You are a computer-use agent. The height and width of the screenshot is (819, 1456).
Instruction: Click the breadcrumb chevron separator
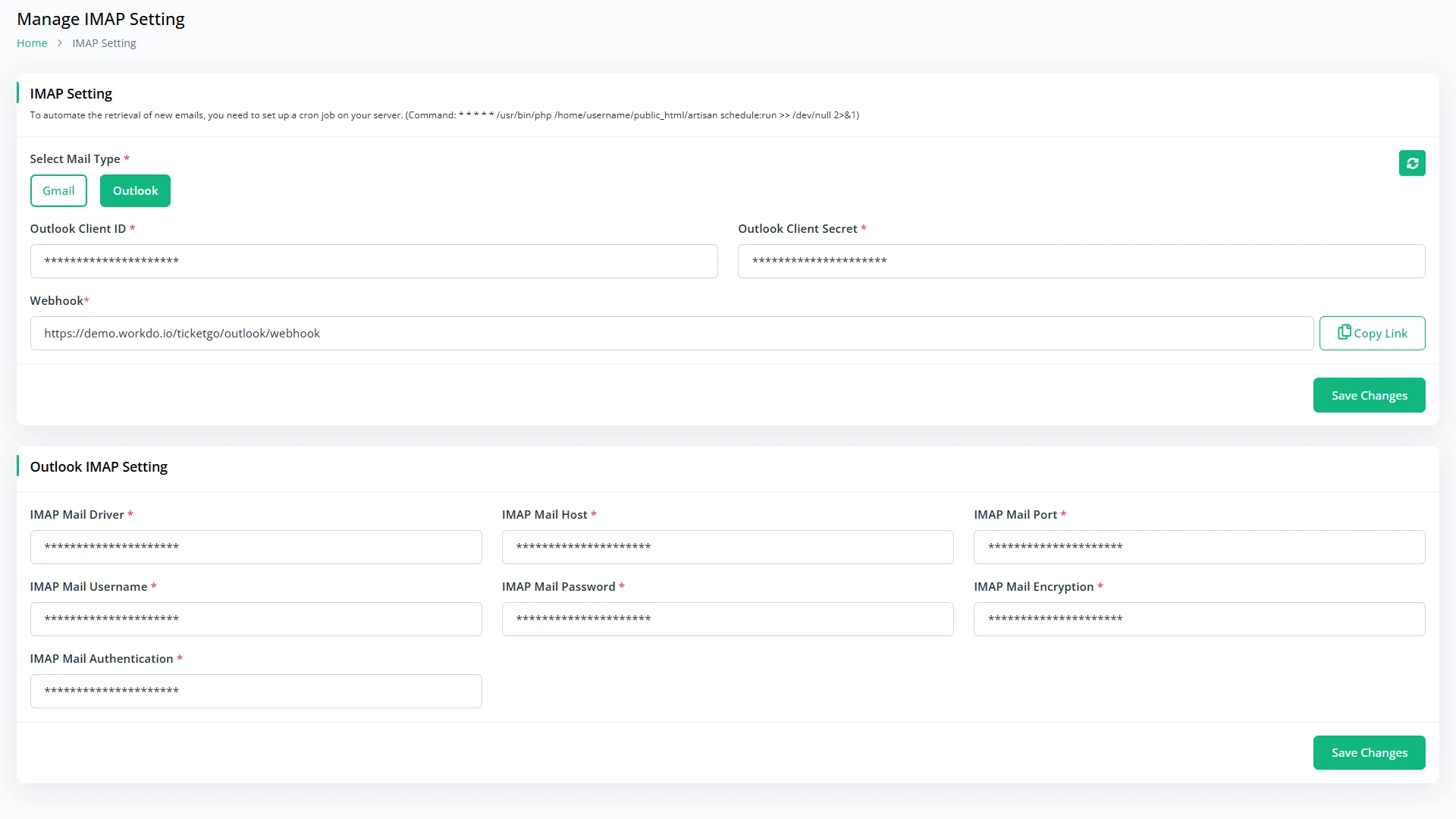coord(60,43)
